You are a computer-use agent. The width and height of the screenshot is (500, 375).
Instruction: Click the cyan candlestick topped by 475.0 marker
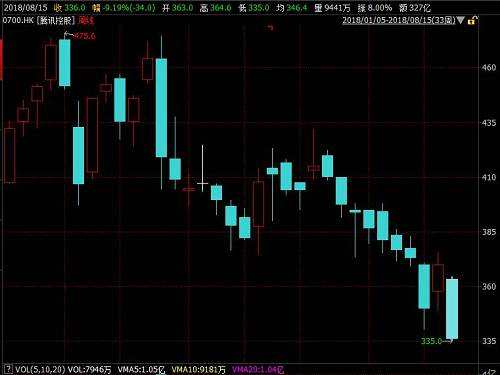65,63
